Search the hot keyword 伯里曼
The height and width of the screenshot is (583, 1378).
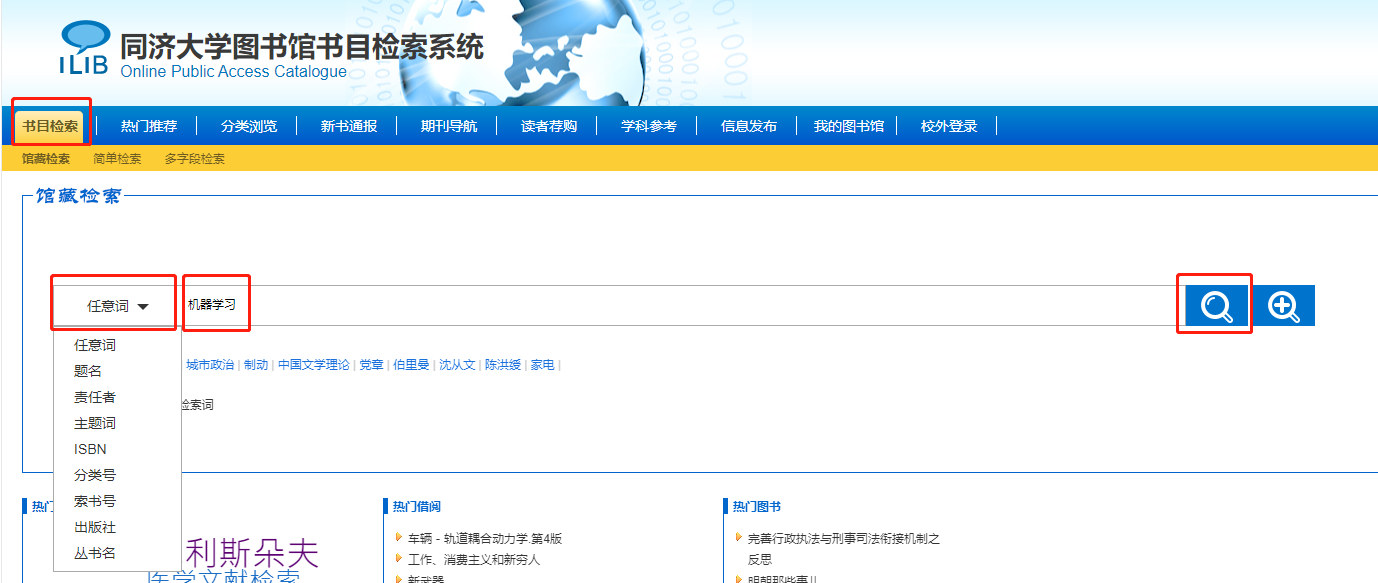pos(412,365)
